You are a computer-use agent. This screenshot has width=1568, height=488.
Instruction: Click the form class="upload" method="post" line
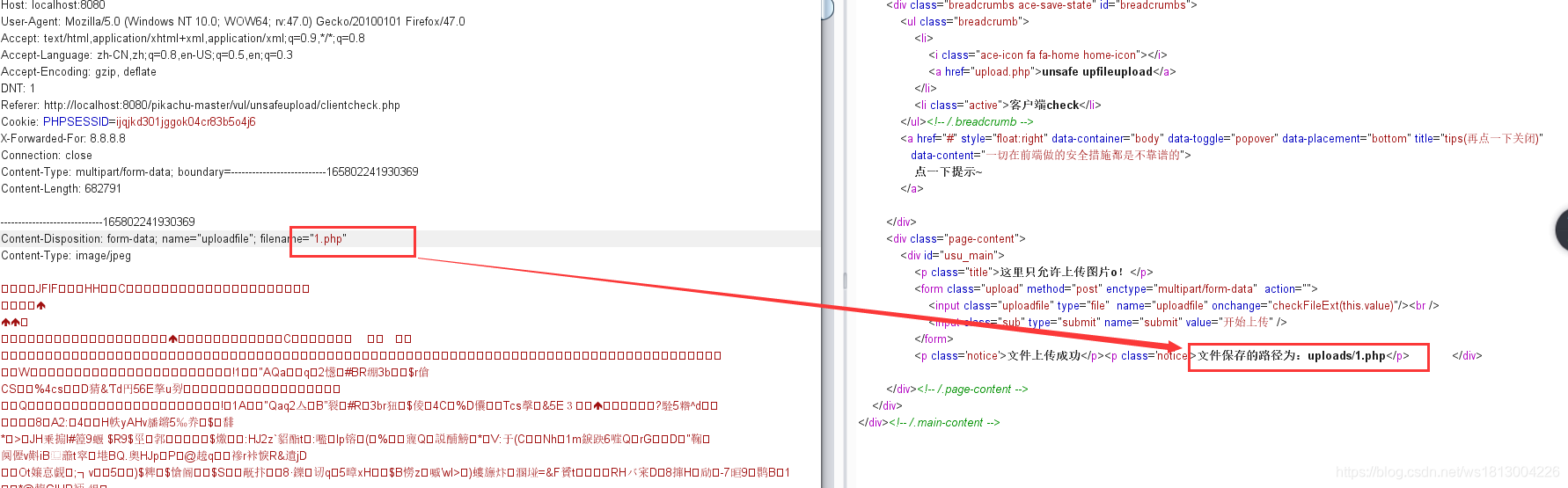[x=1116, y=288]
